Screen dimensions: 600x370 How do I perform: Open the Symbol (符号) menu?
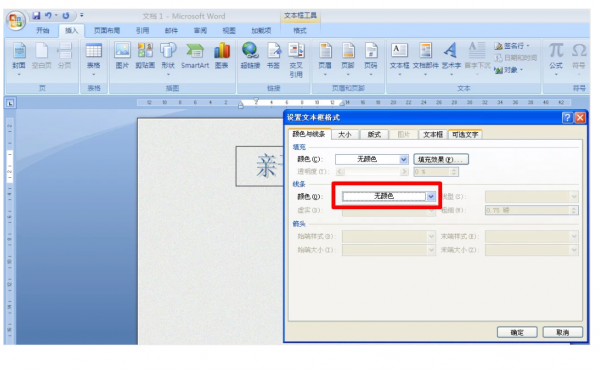tap(579, 59)
